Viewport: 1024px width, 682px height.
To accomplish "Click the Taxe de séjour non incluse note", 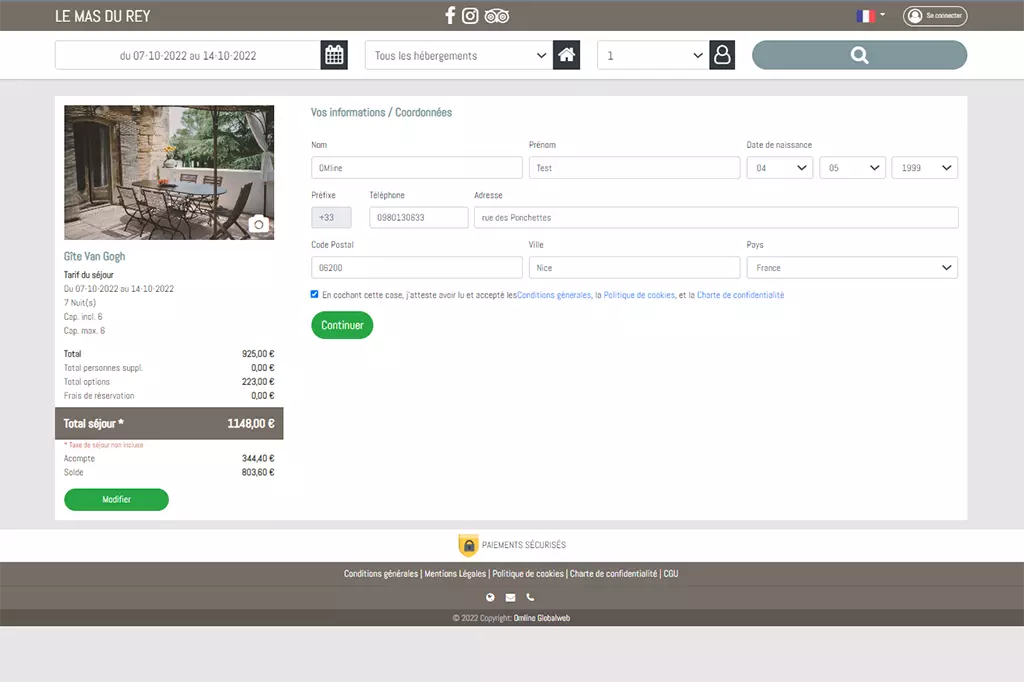I will click(104, 445).
